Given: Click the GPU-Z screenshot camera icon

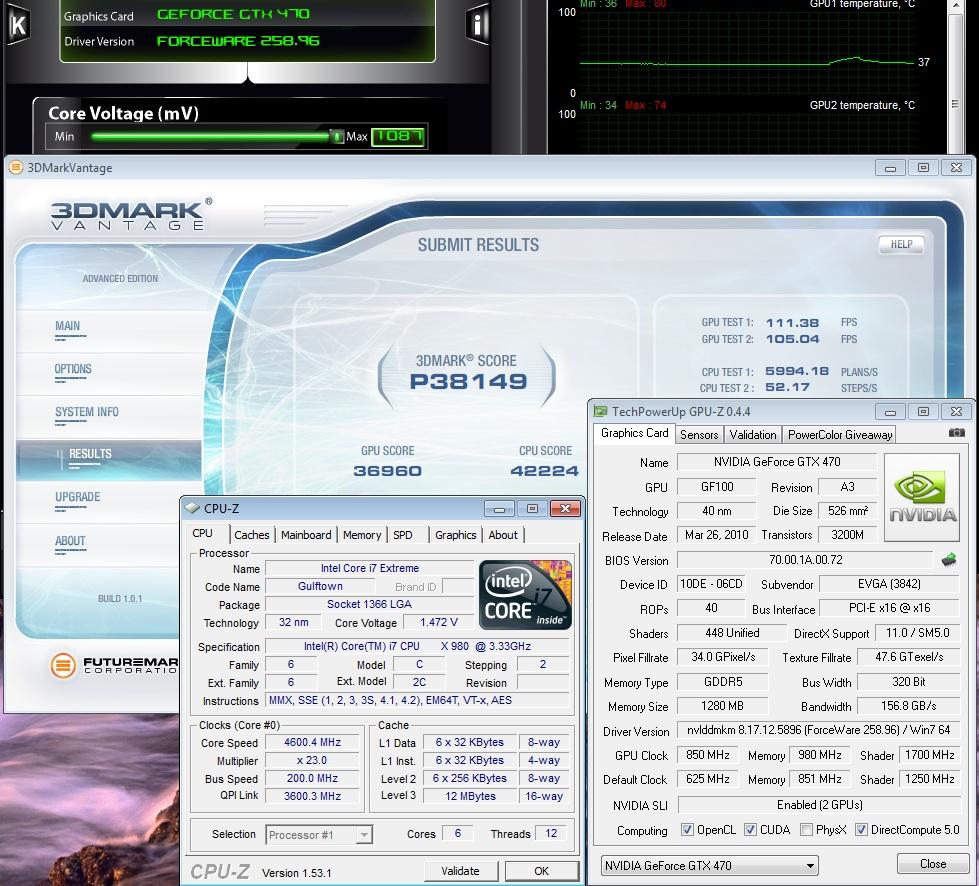Looking at the screenshot, I should pos(957,433).
